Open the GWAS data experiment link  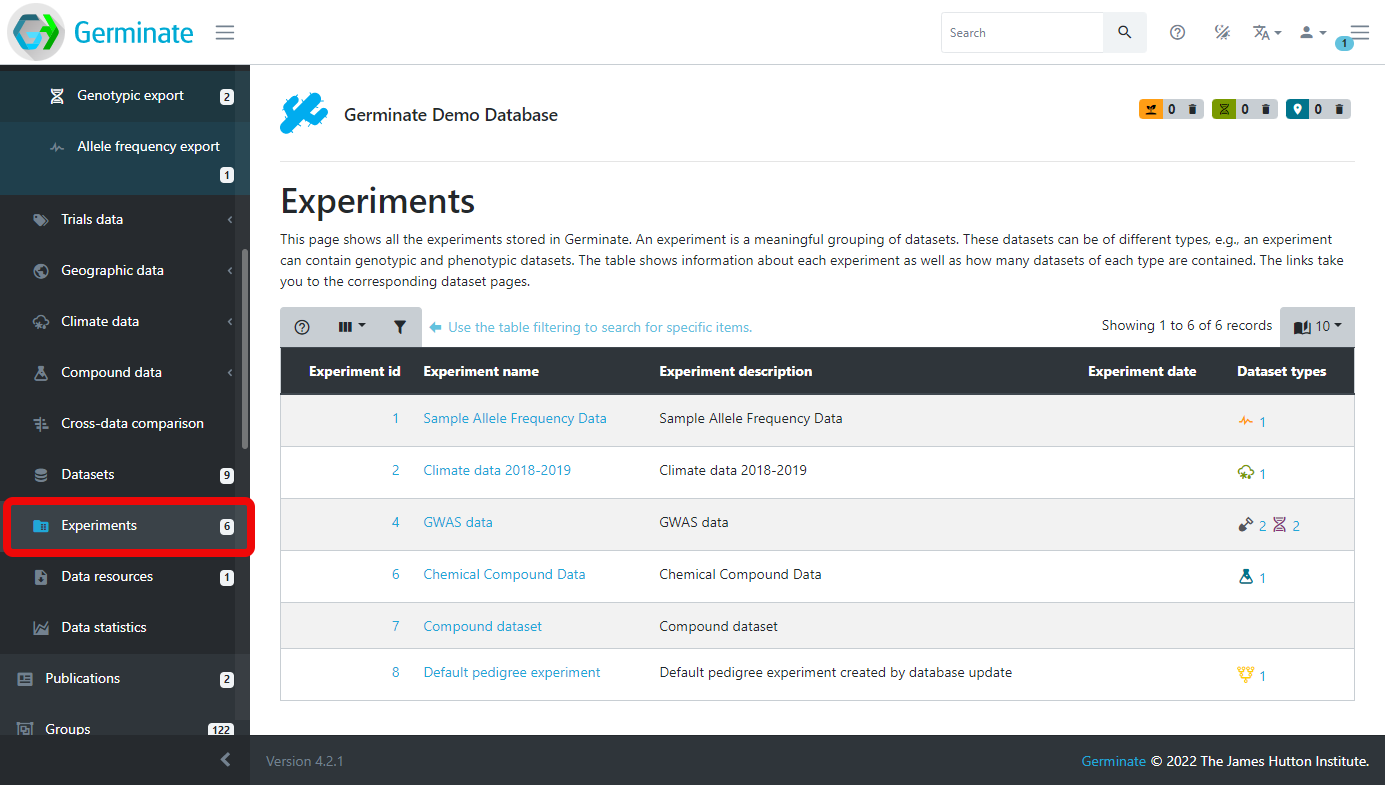[x=458, y=522]
